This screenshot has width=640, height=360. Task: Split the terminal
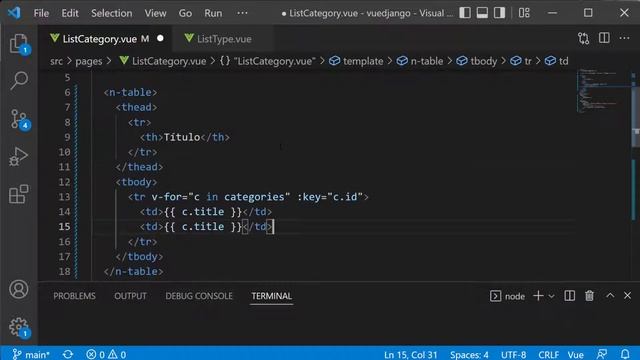point(569,296)
